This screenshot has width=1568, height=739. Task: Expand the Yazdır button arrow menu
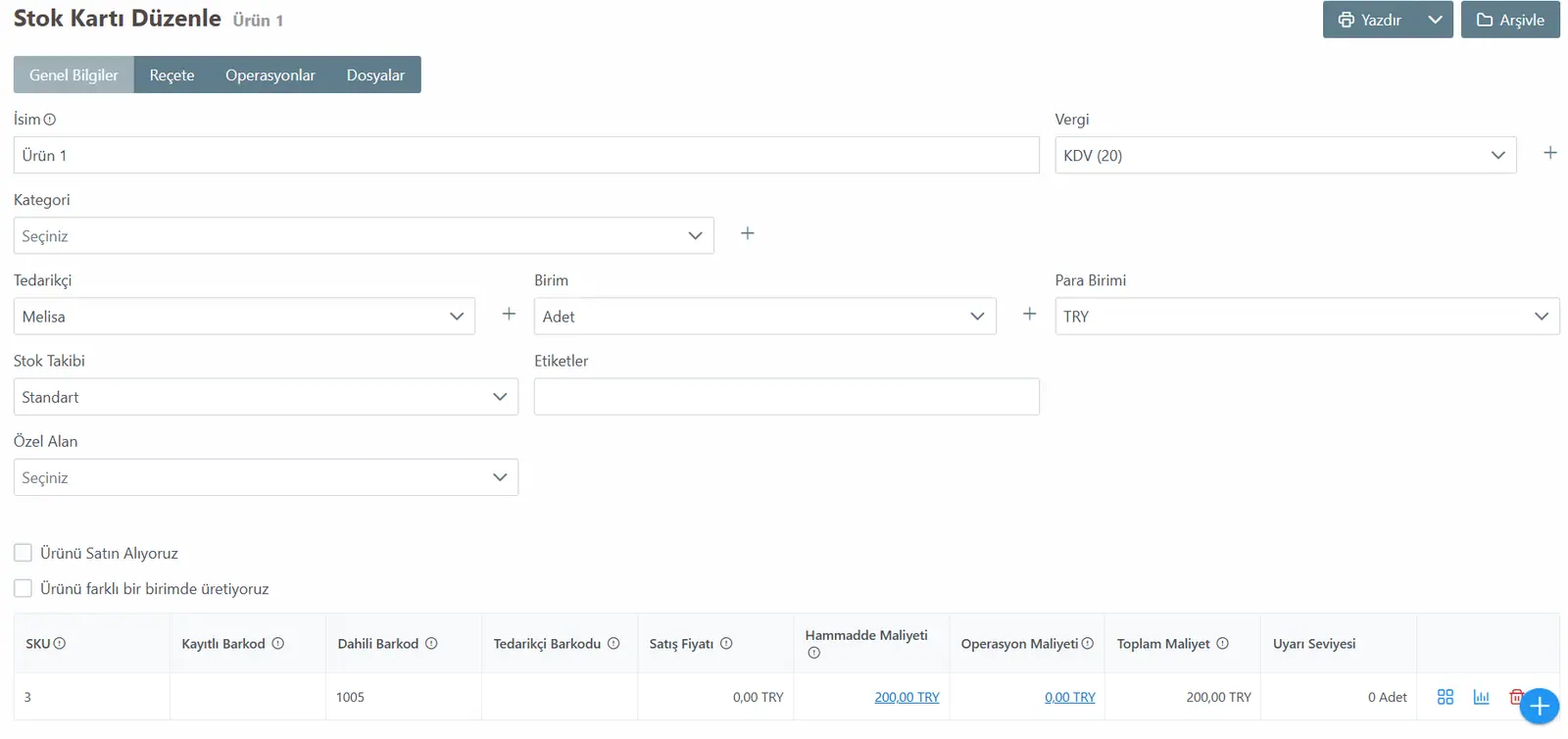click(x=1435, y=20)
